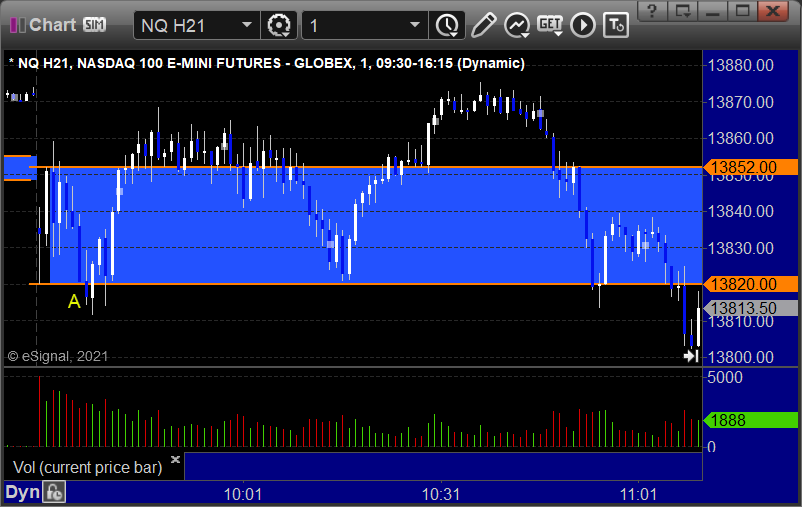Click the 13860.00 price axis label
Image resolution: width=802 pixels, height=507 pixels.
point(740,138)
